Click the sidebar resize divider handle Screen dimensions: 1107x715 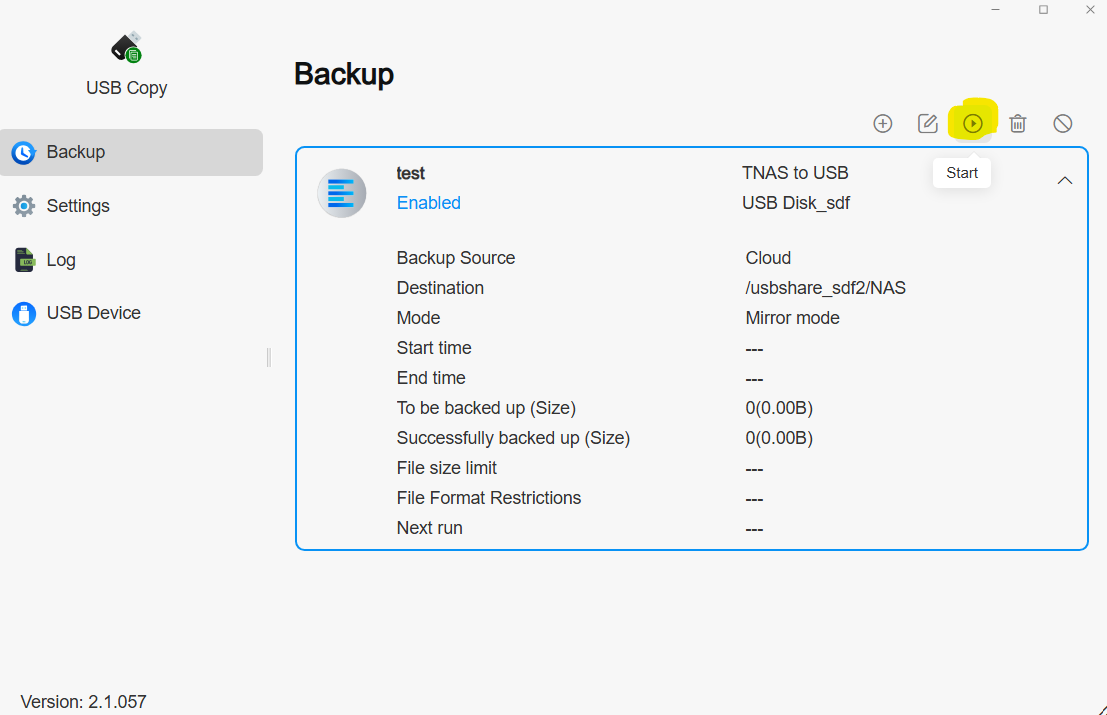268,357
